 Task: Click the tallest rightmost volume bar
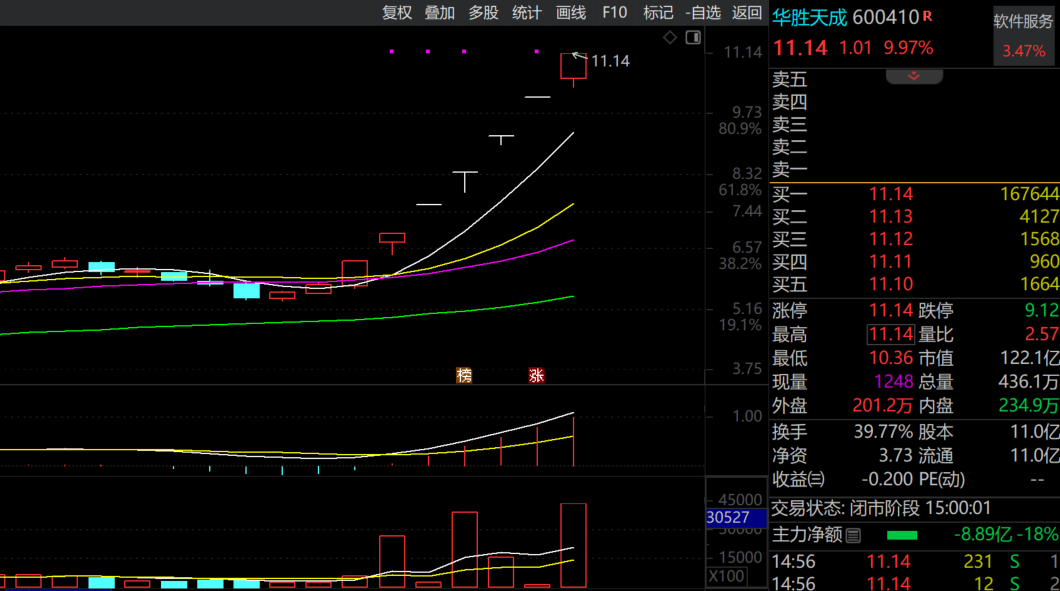click(x=573, y=545)
